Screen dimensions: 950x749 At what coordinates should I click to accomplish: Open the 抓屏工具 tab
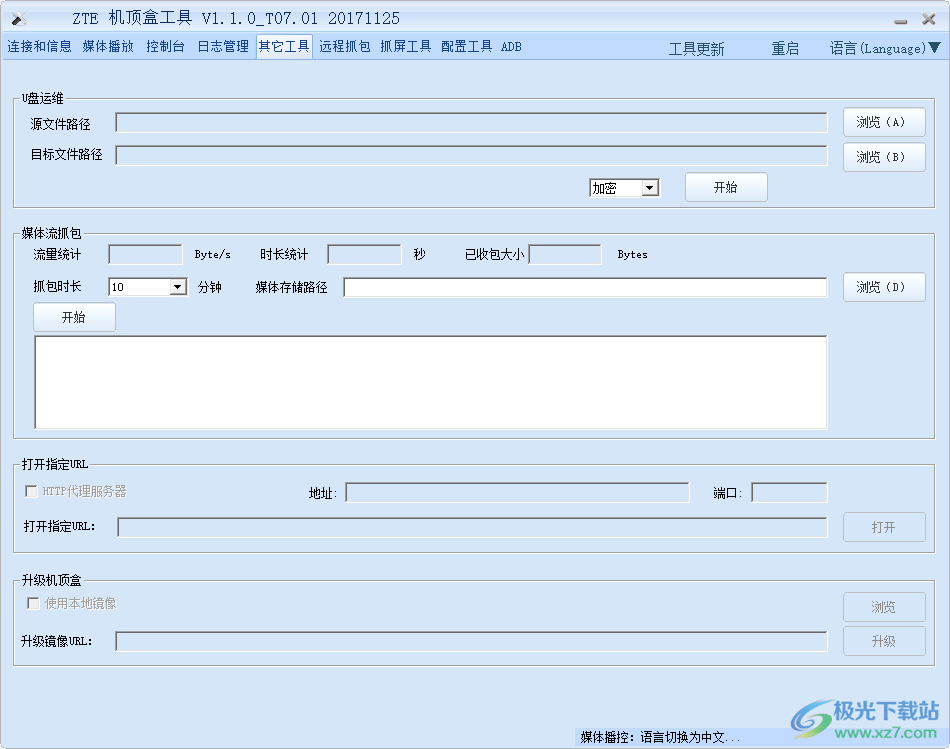coord(406,47)
